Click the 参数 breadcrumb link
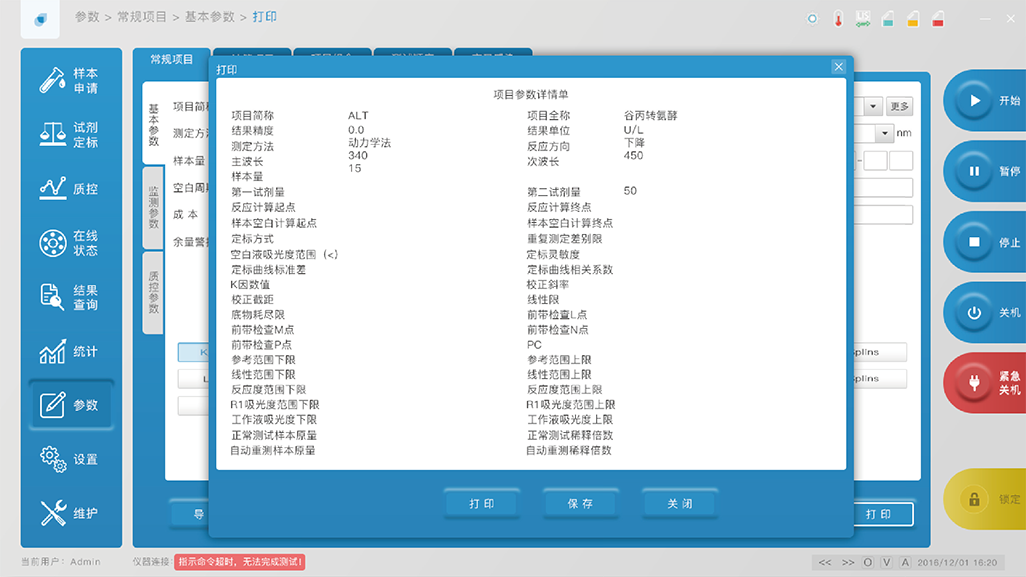Image resolution: width=1026 pixels, height=577 pixels. [x=87, y=17]
